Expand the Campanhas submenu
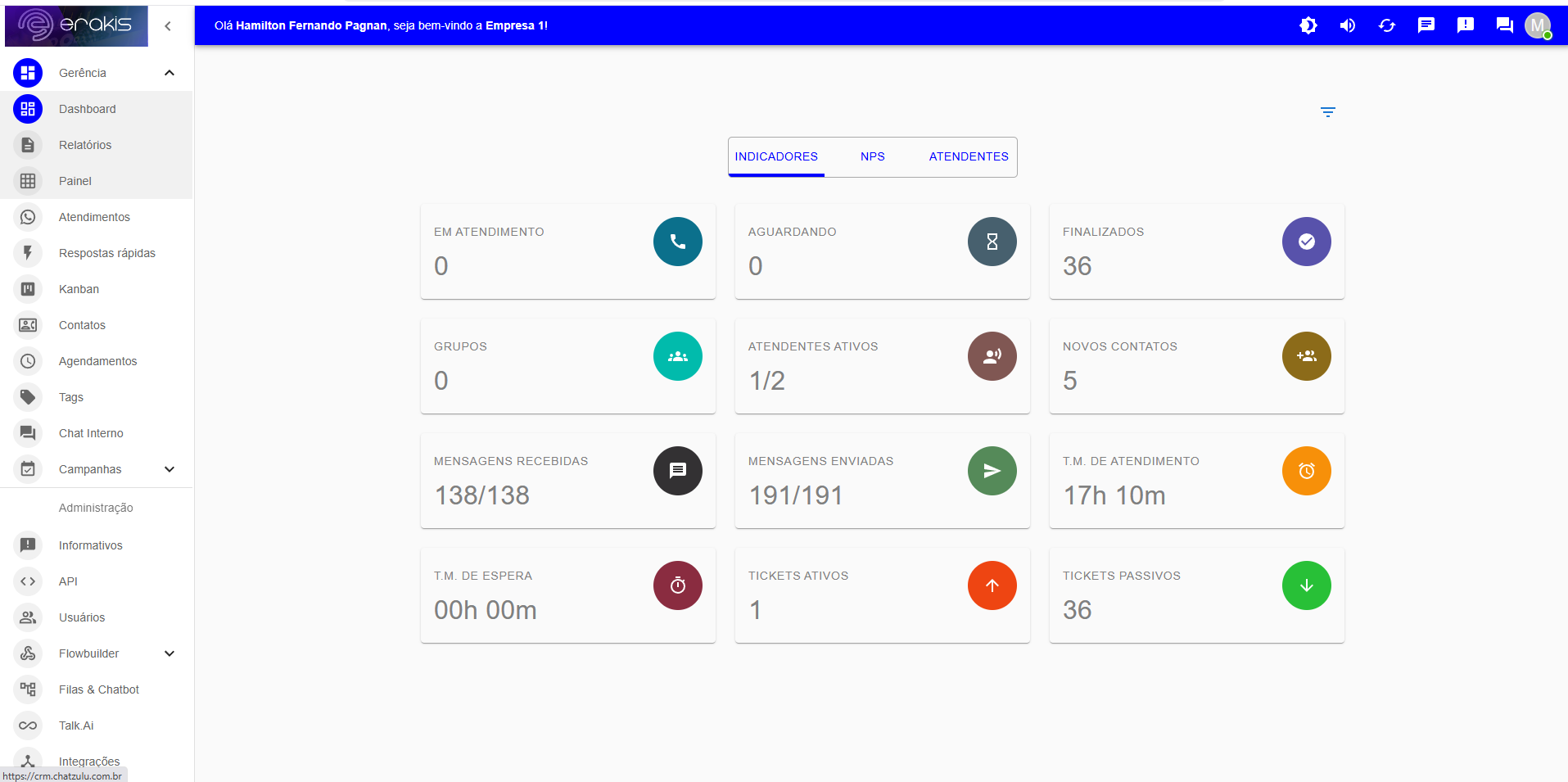1568x782 pixels. point(169,469)
